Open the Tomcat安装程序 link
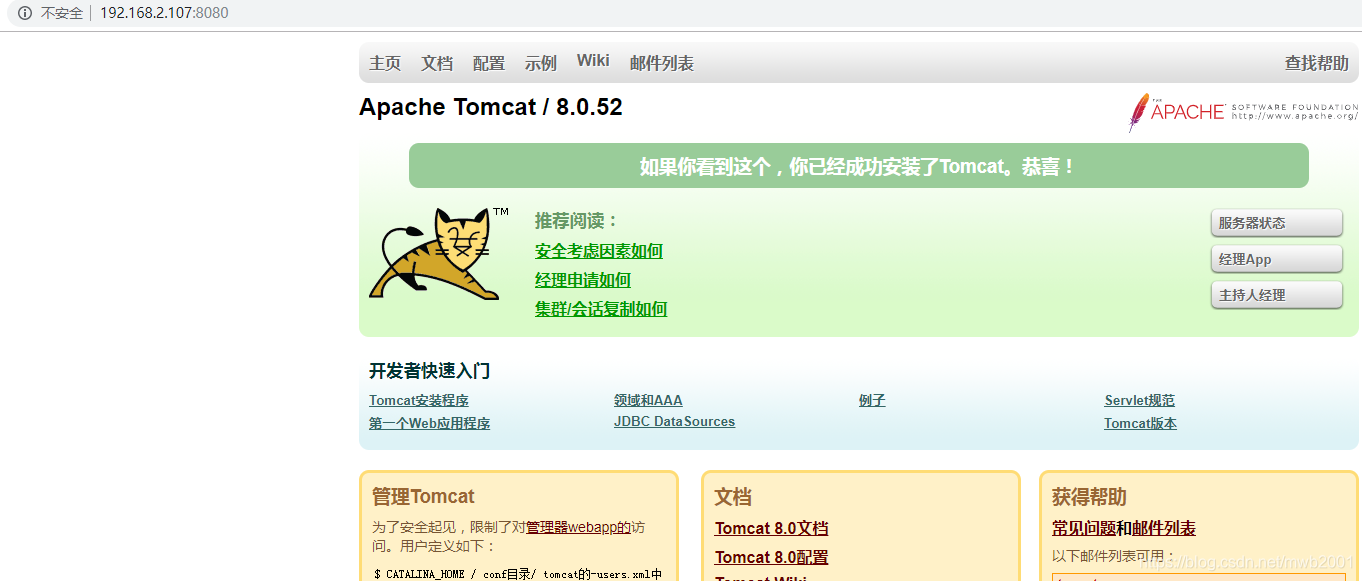 pyautogui.click(x=419, y=400)
